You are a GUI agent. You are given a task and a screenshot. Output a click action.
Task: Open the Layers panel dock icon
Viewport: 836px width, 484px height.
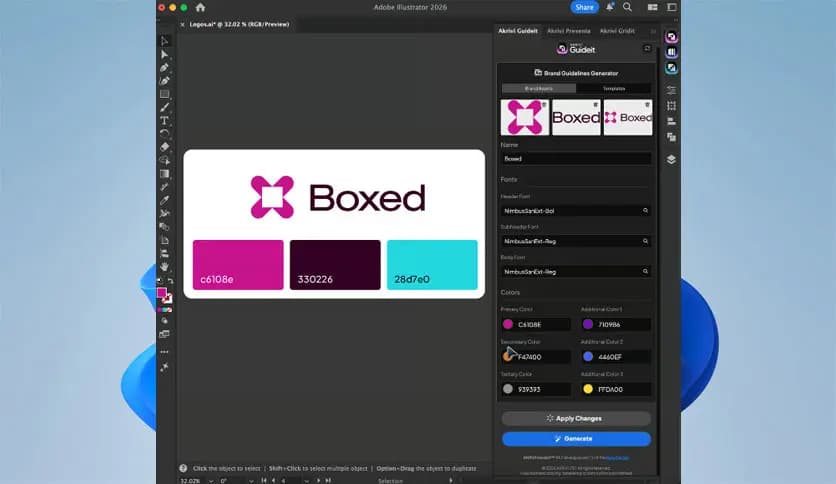[671, 159]
